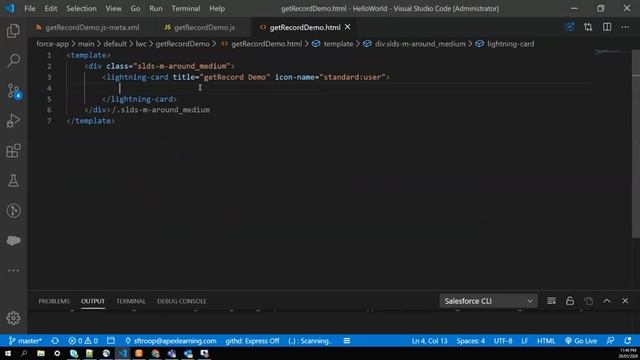640x360 pixels.
Task: Open the Help menu
Action: tap(217, 8)
